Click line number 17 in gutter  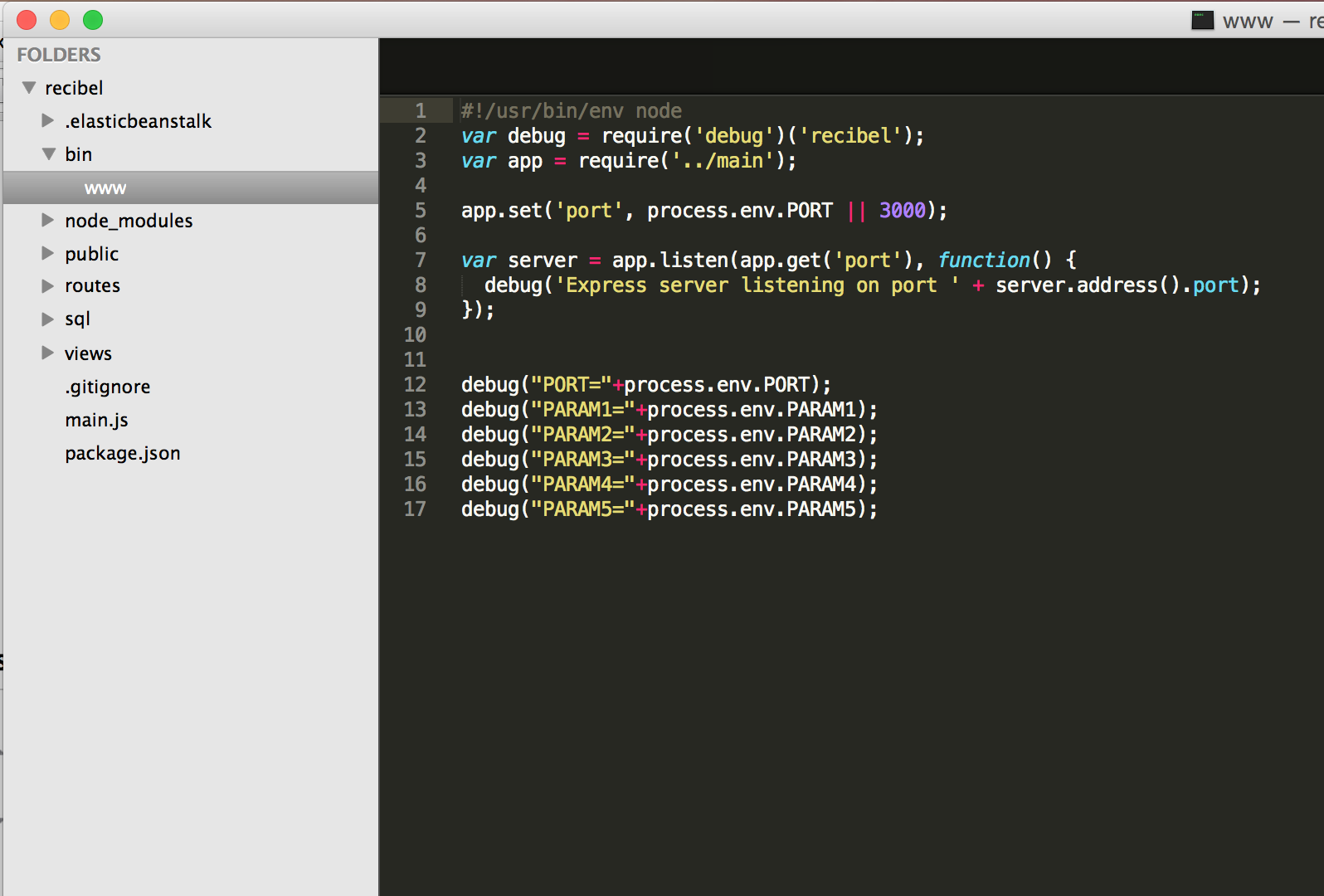415,509
